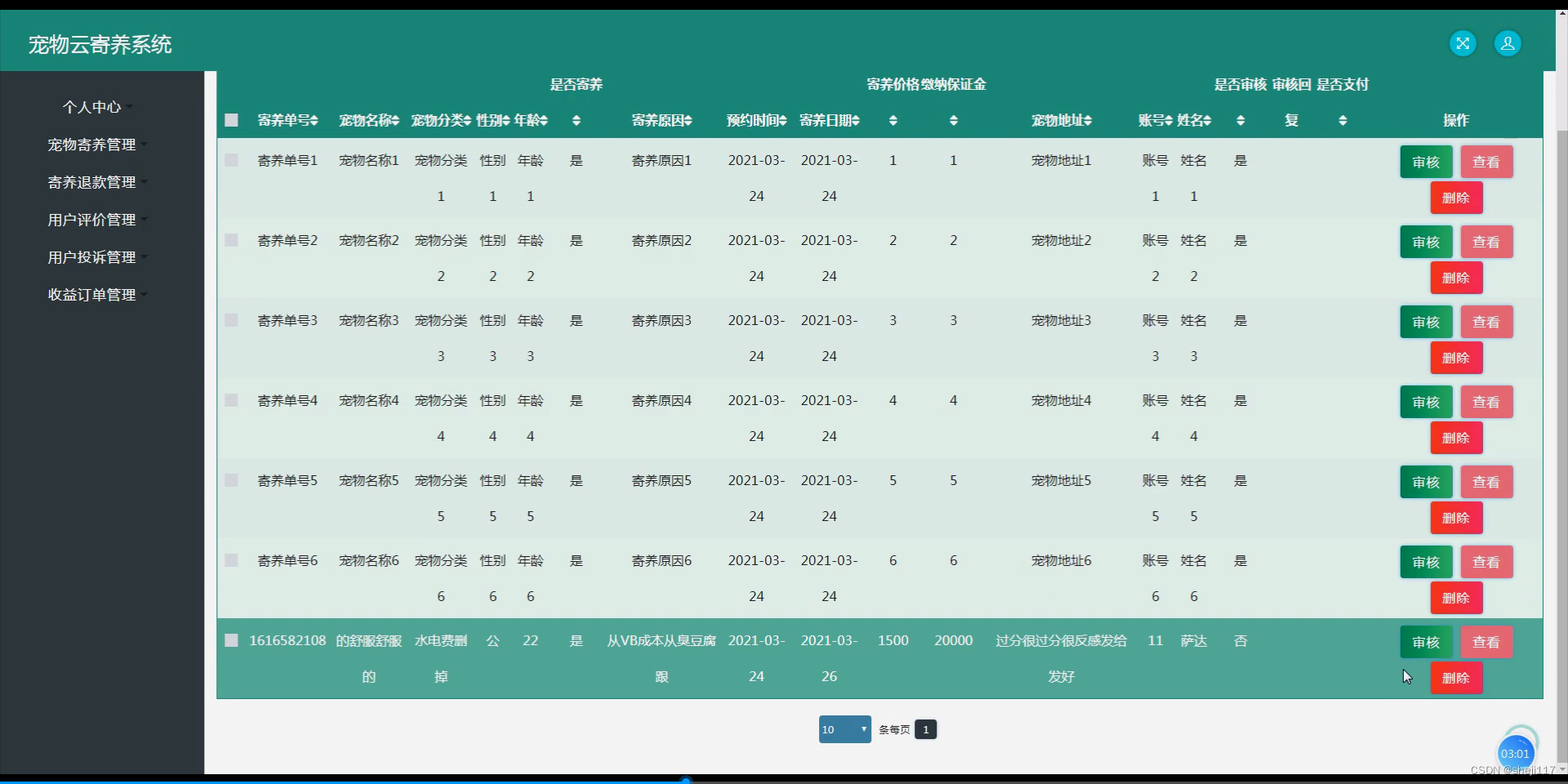The width and height of the screenshot is (1568, 784).
Task: Sort by 宠物名称 column arrows
Action: click(395, 121)
